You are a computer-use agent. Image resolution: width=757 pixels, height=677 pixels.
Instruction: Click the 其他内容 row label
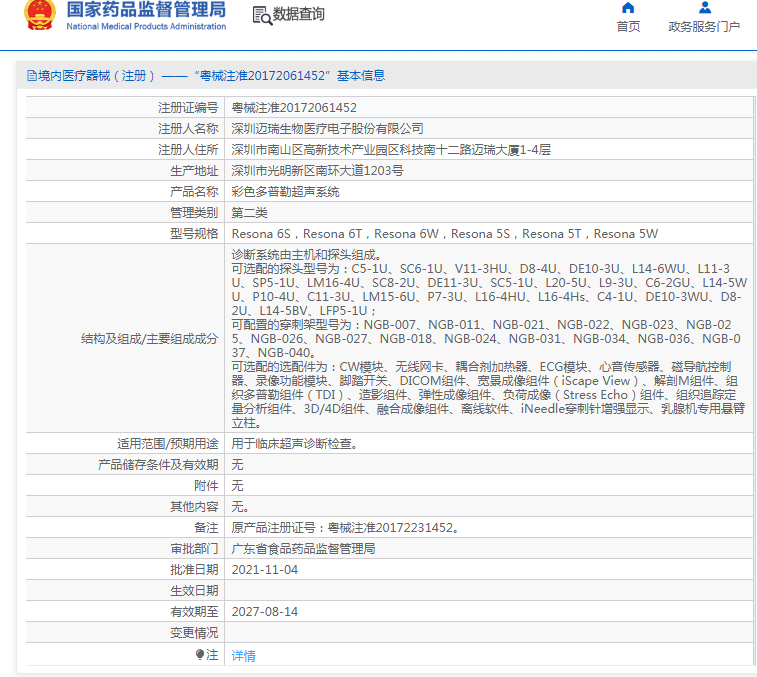click(194, 507)
